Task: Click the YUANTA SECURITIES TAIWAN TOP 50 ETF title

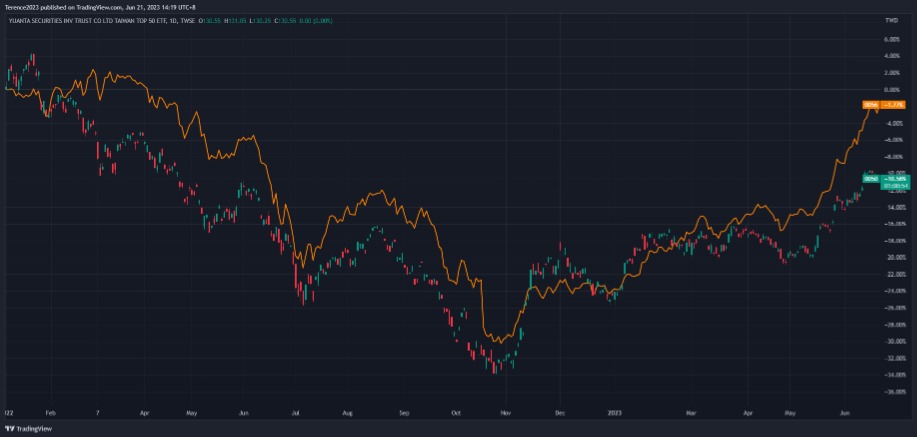Action: click(x=88, y=20)
